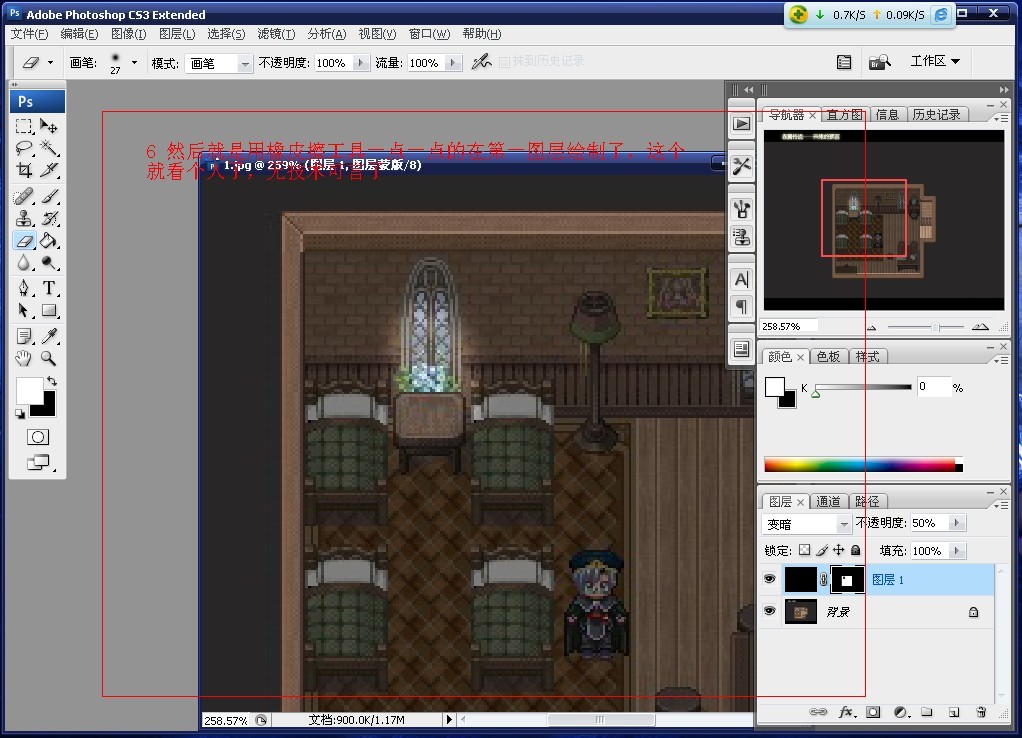
Task: Expand the 流量 flow slider arrow
Action: pos(454,63)
